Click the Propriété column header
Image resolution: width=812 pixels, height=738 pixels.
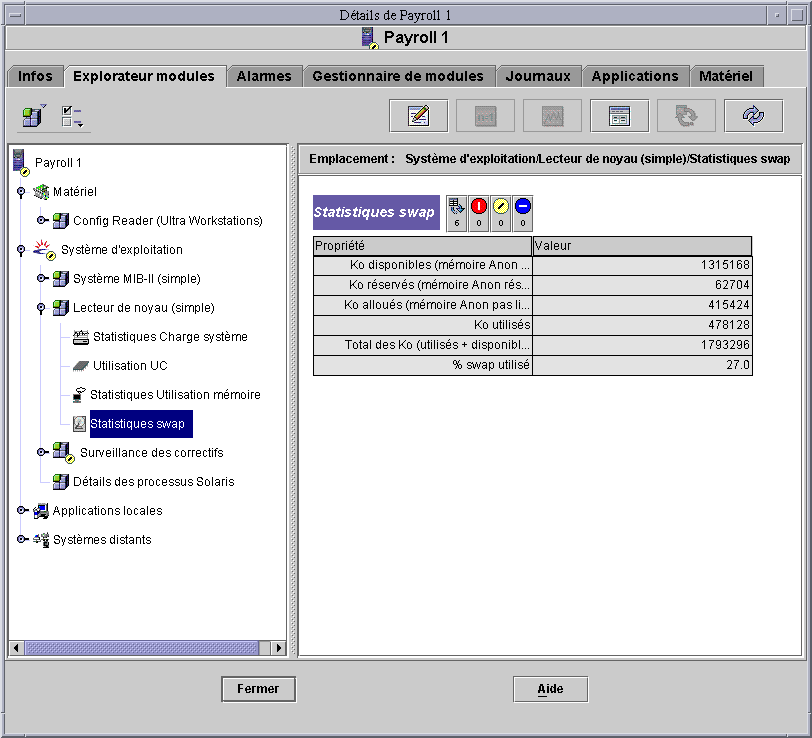423,245
